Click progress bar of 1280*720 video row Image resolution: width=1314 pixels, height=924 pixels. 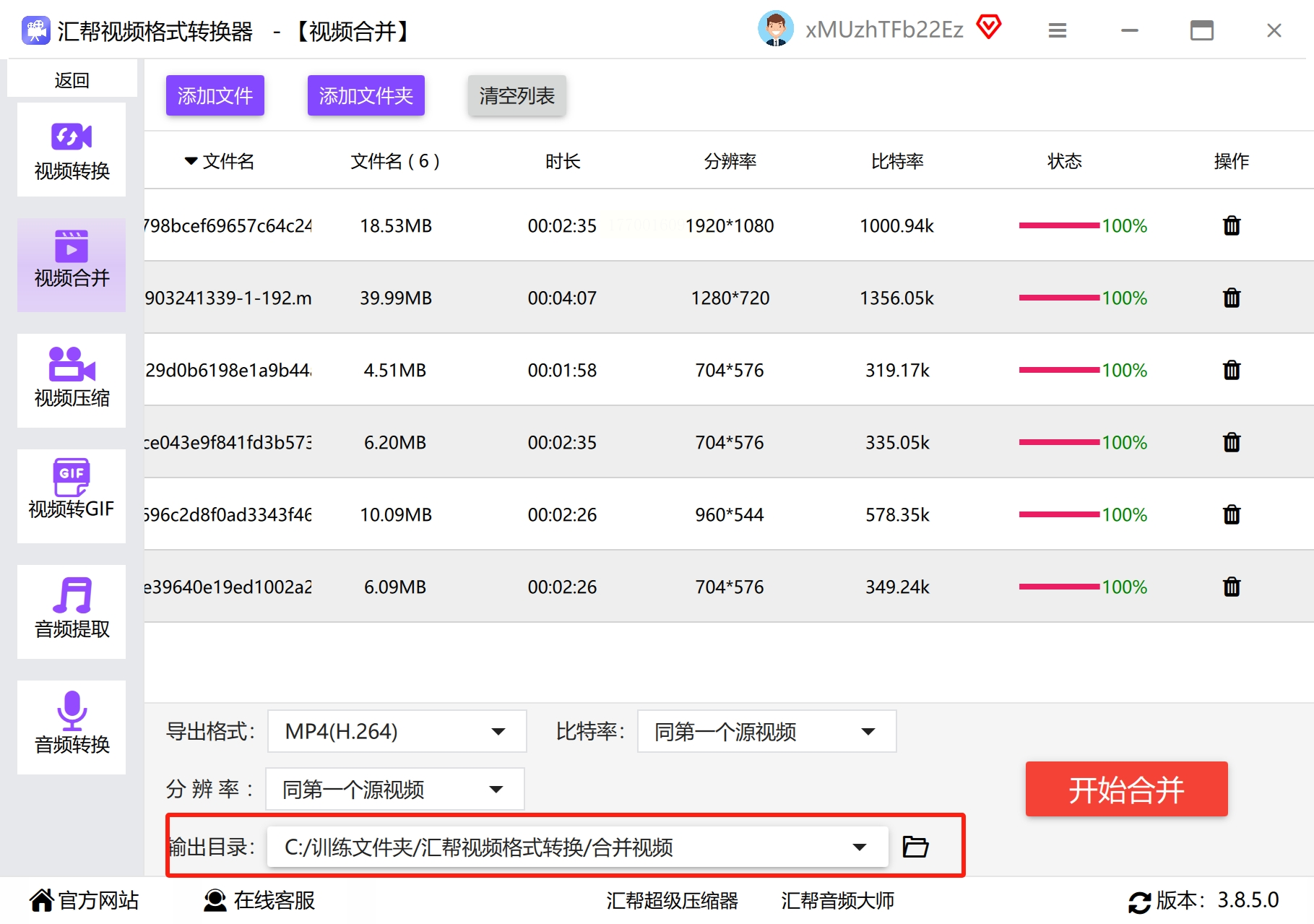coord(1059,298)
